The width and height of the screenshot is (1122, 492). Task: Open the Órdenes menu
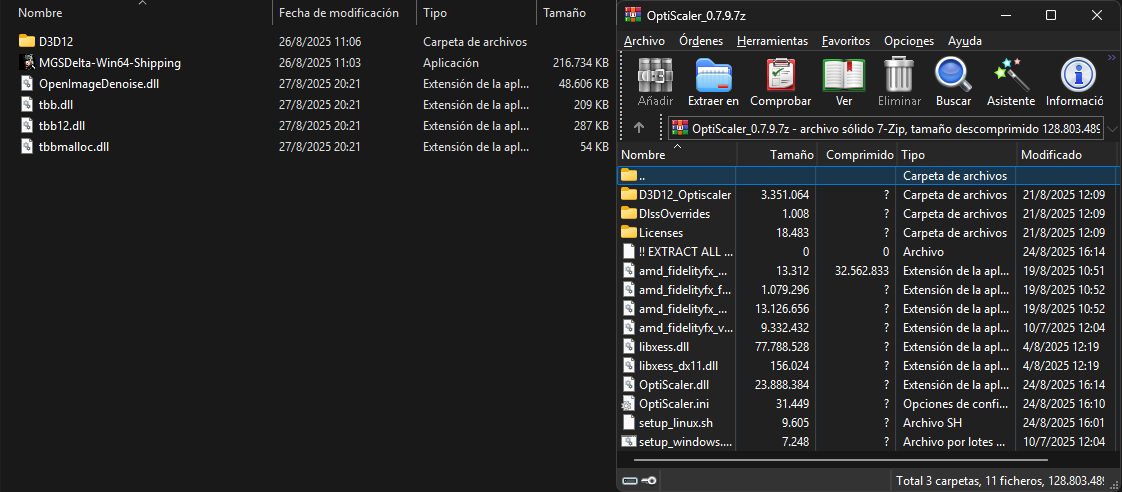(701, 41)
